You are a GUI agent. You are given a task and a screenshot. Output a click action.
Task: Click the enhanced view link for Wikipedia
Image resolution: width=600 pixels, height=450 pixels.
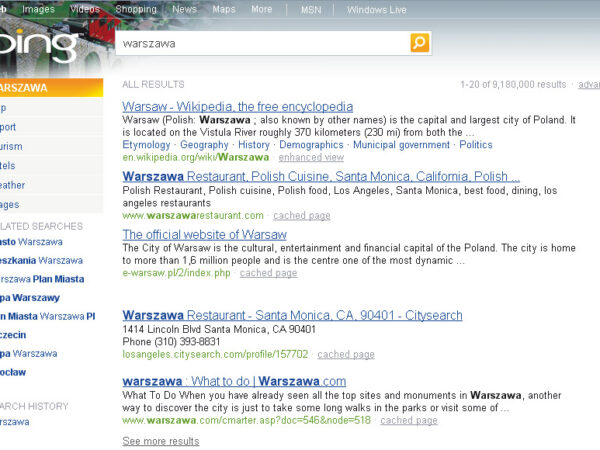click(x=311, y=157)
